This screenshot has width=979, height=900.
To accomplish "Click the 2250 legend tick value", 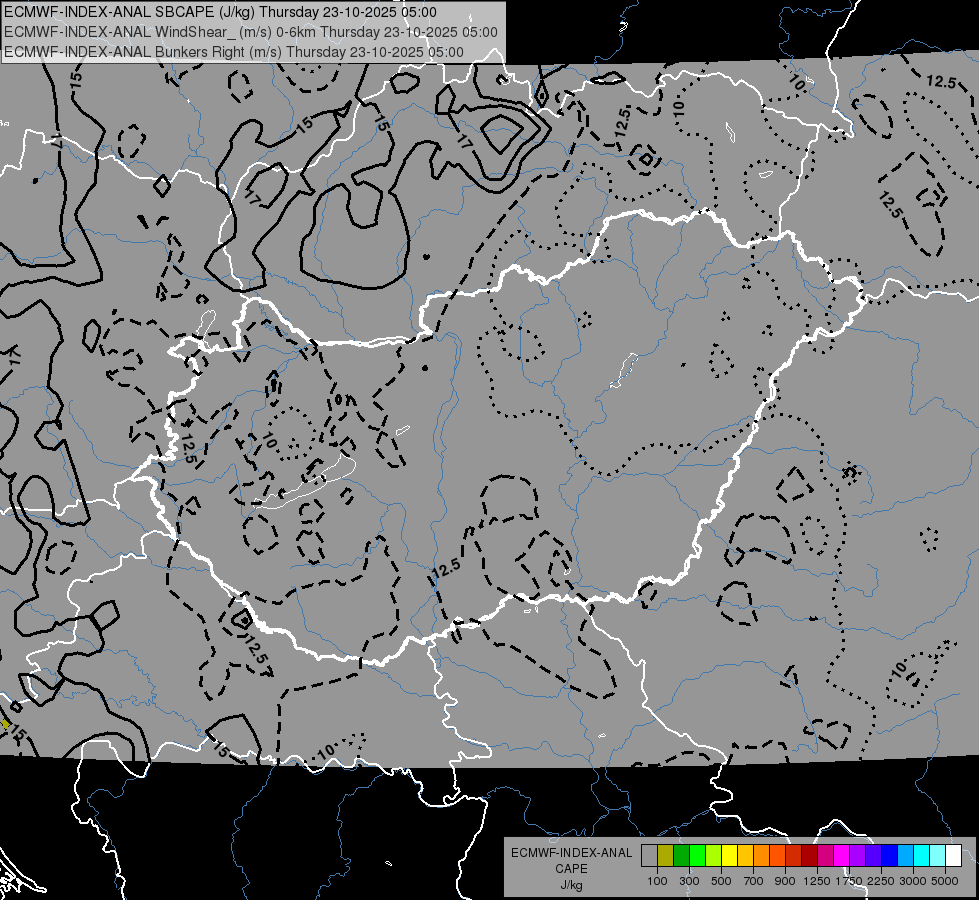I will [881, 881].
